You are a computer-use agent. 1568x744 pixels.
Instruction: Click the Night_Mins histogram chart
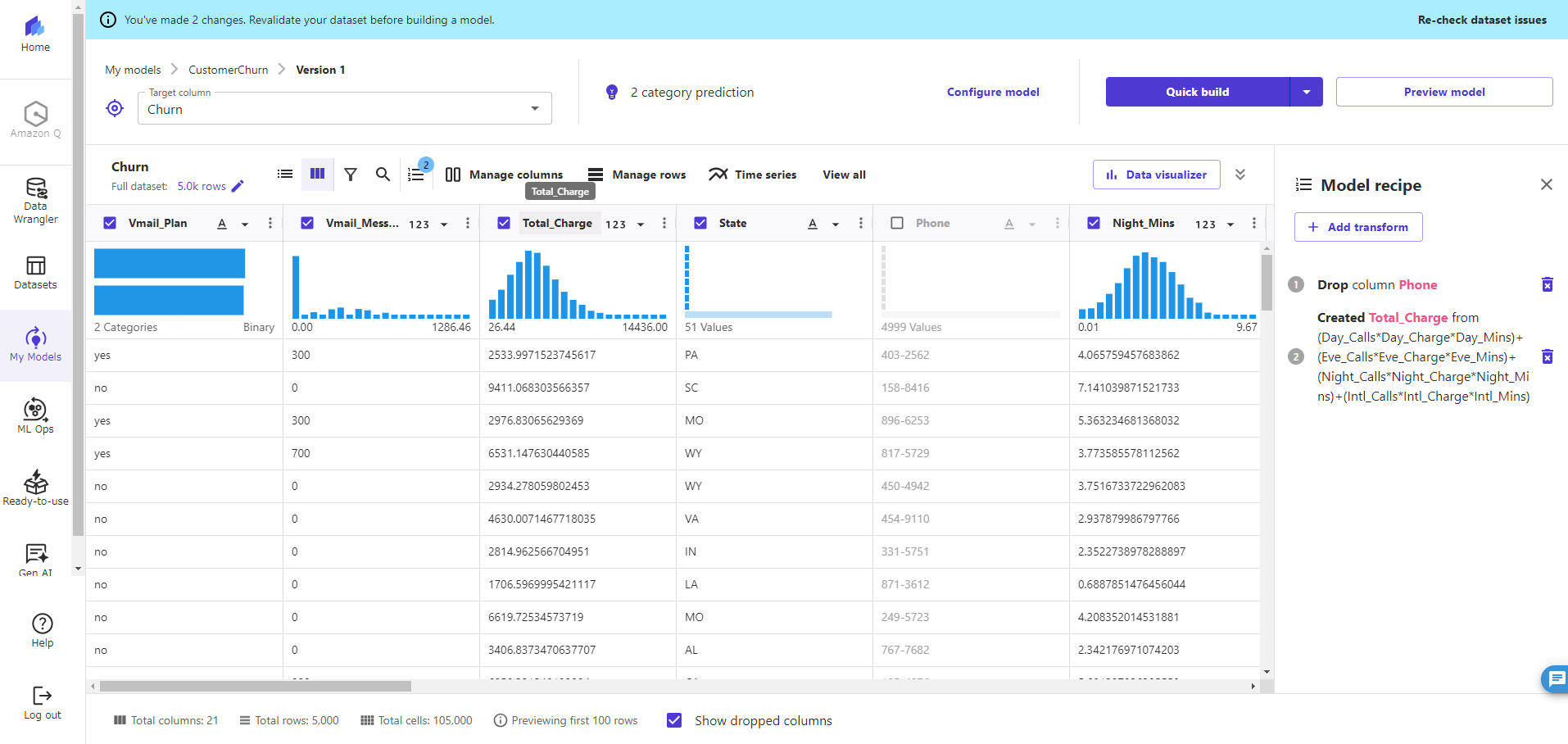click(x=1167, y=285)
